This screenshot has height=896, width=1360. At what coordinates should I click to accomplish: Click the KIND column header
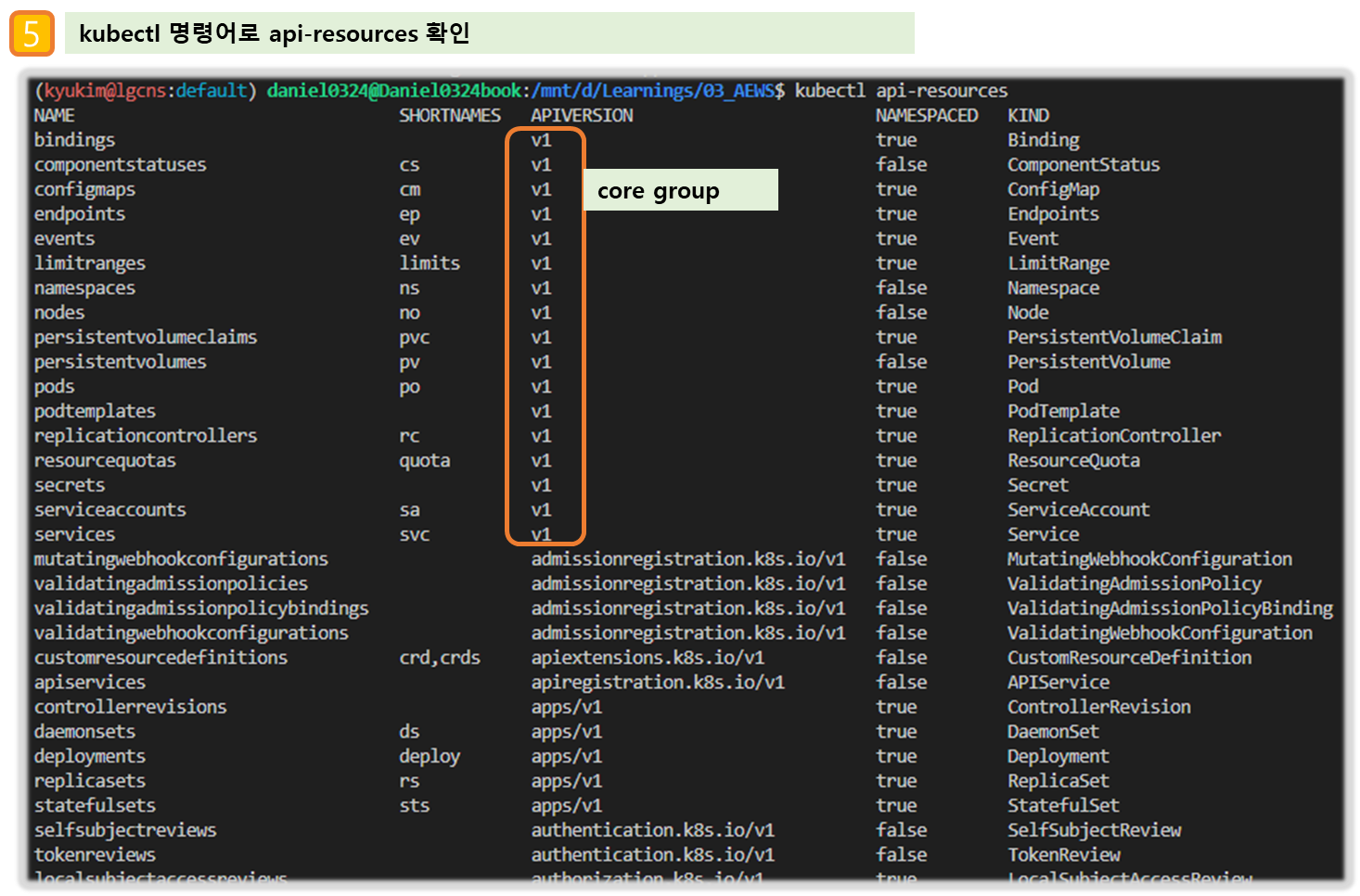click(x=1028, y=116)
